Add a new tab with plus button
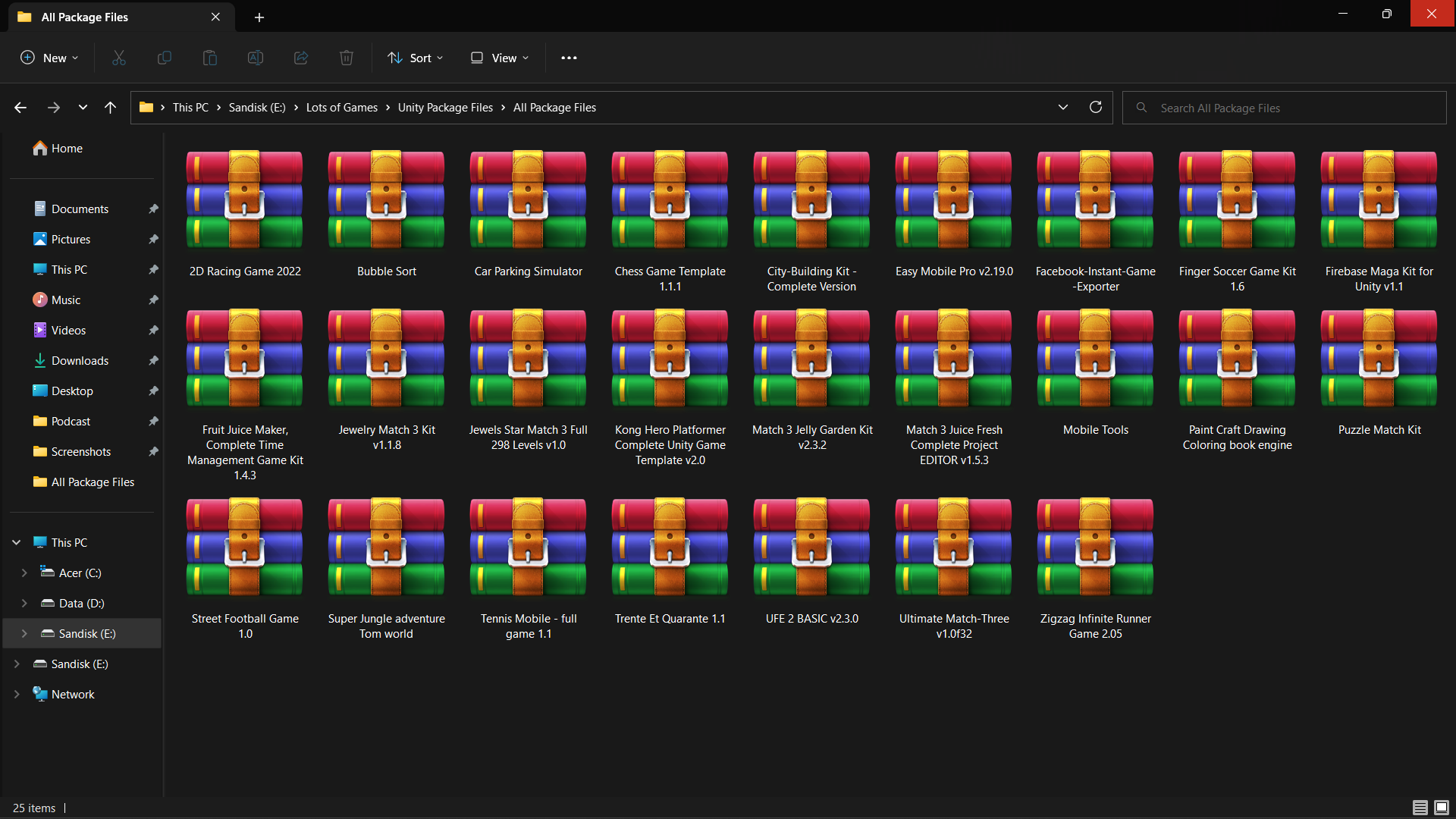 259,17
